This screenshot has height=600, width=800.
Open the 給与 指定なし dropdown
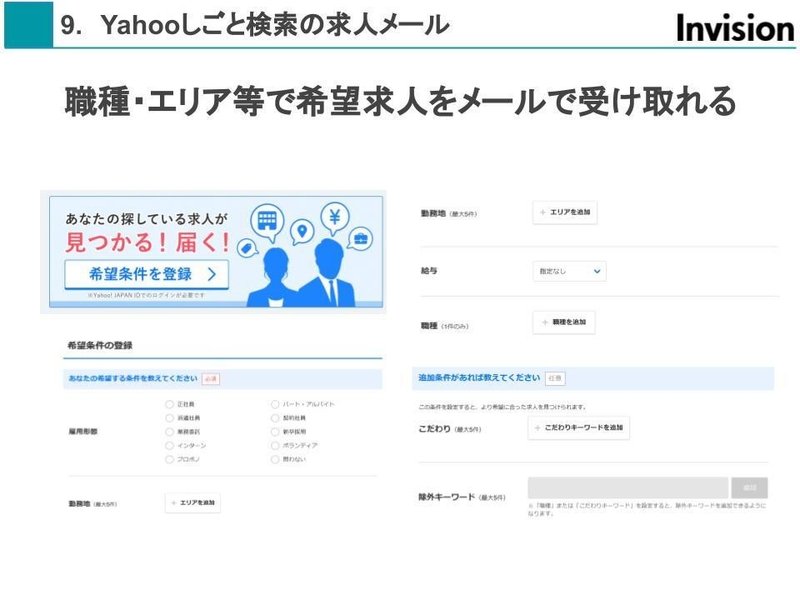(569, 271)
